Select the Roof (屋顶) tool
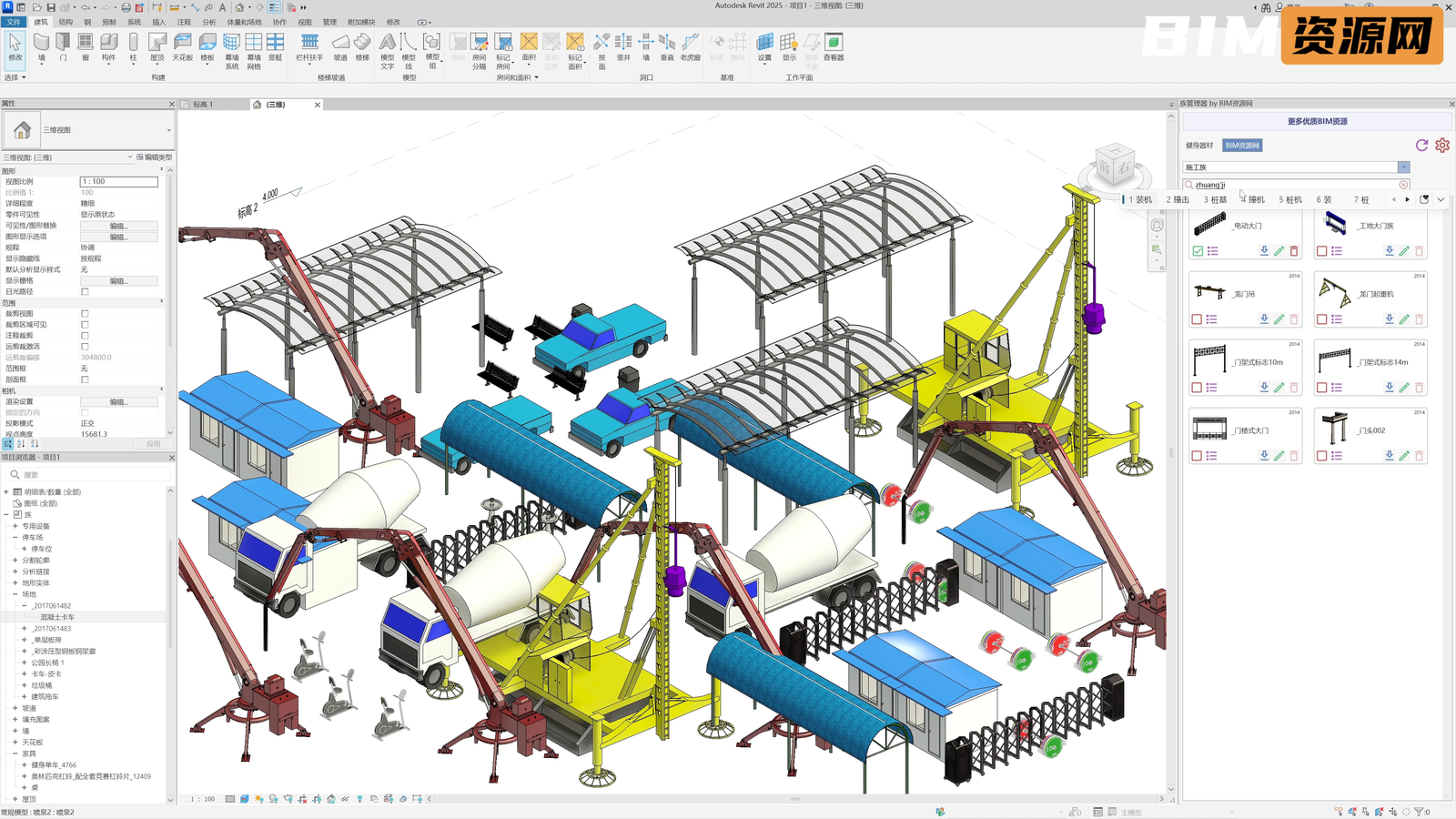 click(x=157, y=47)
